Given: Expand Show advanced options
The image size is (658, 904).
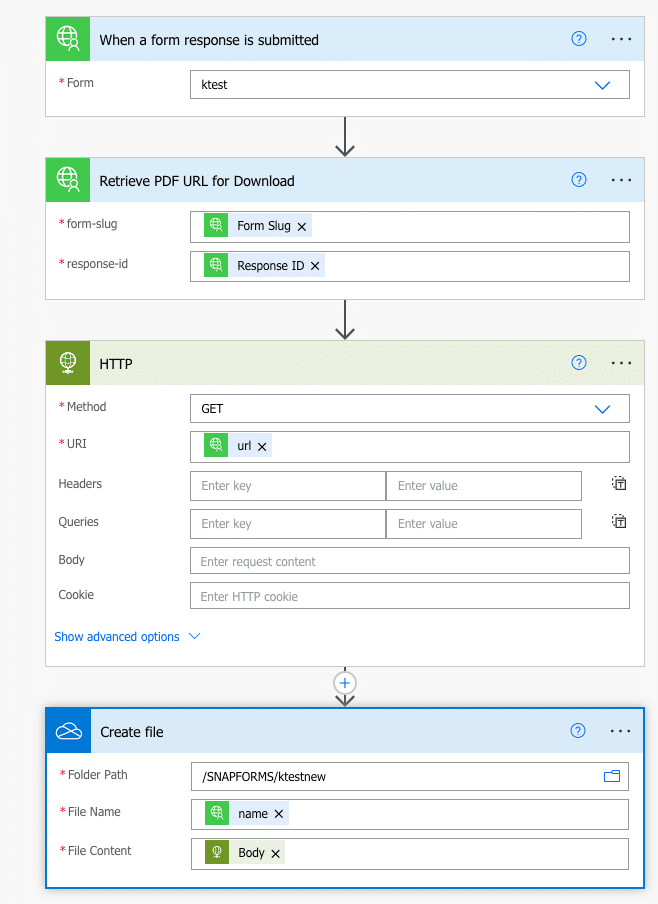Looking at the screenshot, I should point(127,637).
